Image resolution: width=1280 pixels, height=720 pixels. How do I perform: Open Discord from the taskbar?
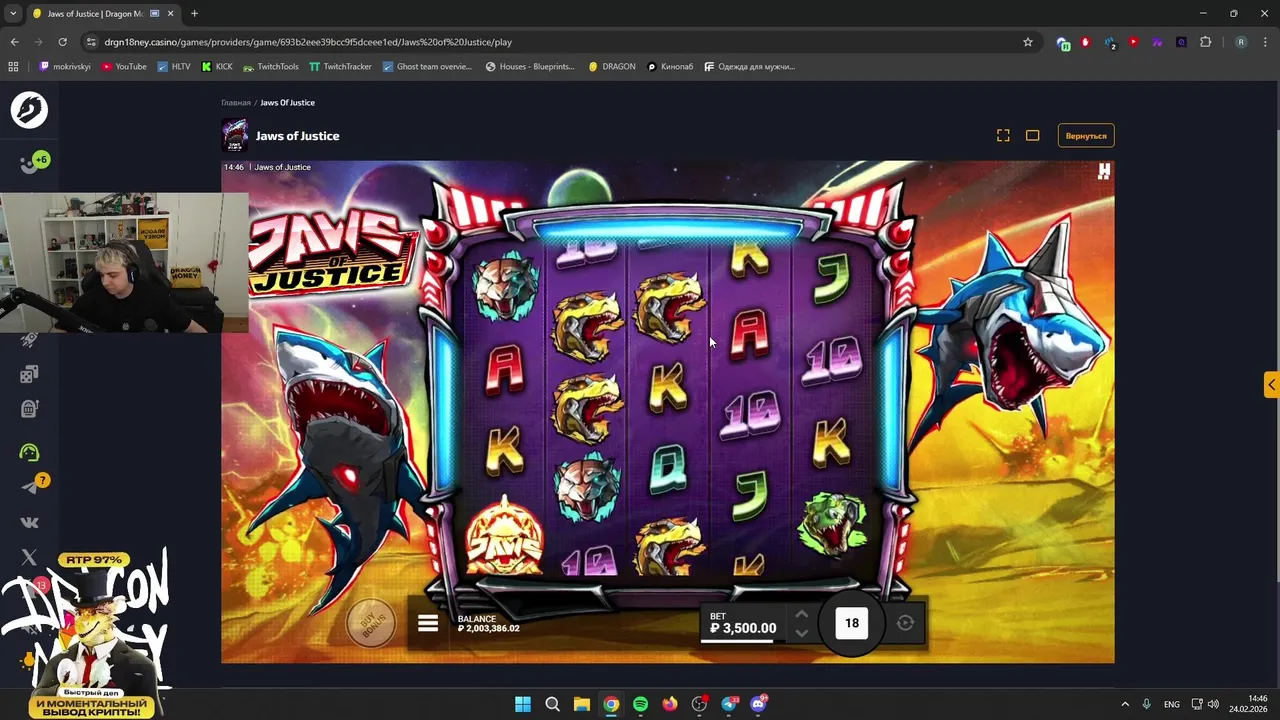click(759, 704)
